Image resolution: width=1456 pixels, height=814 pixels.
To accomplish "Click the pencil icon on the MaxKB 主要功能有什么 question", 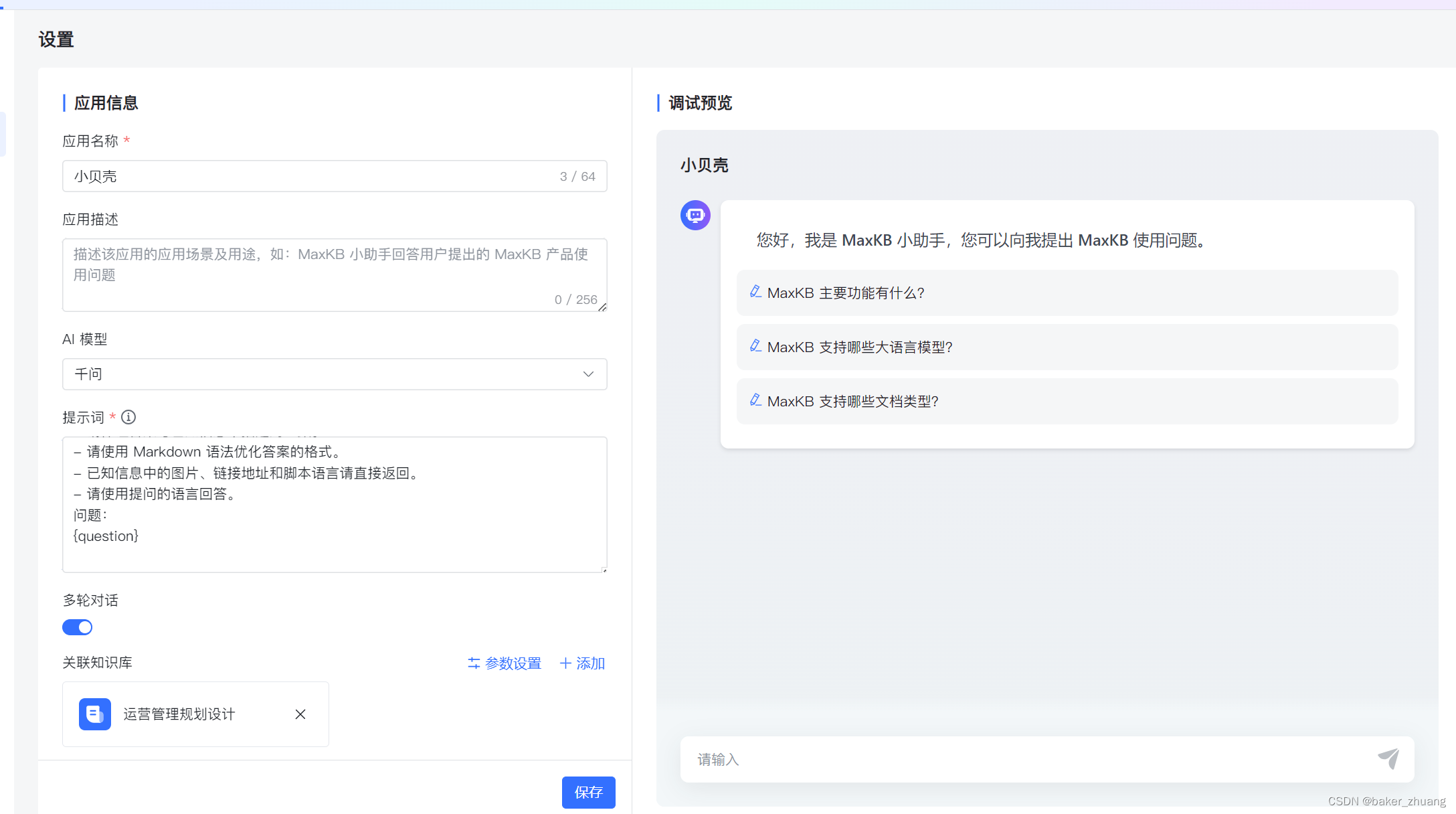I will [755, 292].
